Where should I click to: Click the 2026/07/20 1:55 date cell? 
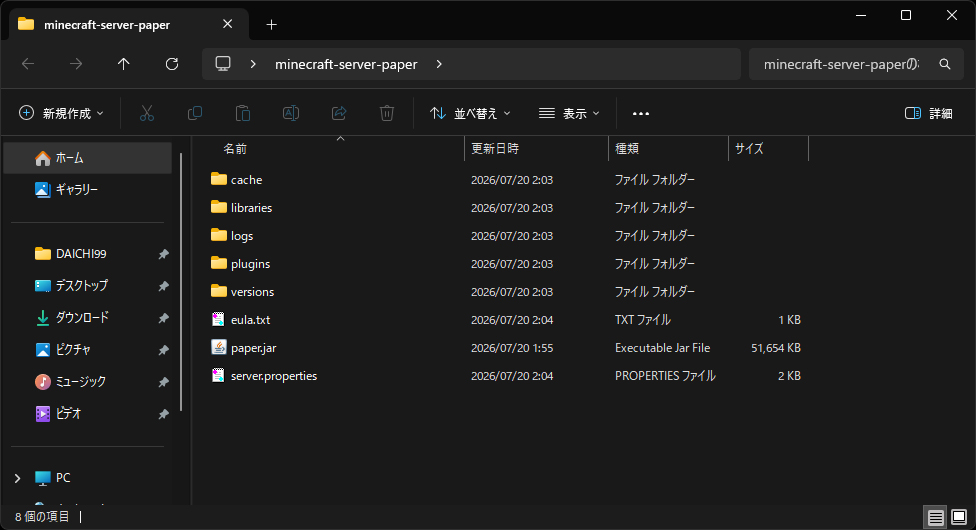[512, 348]
